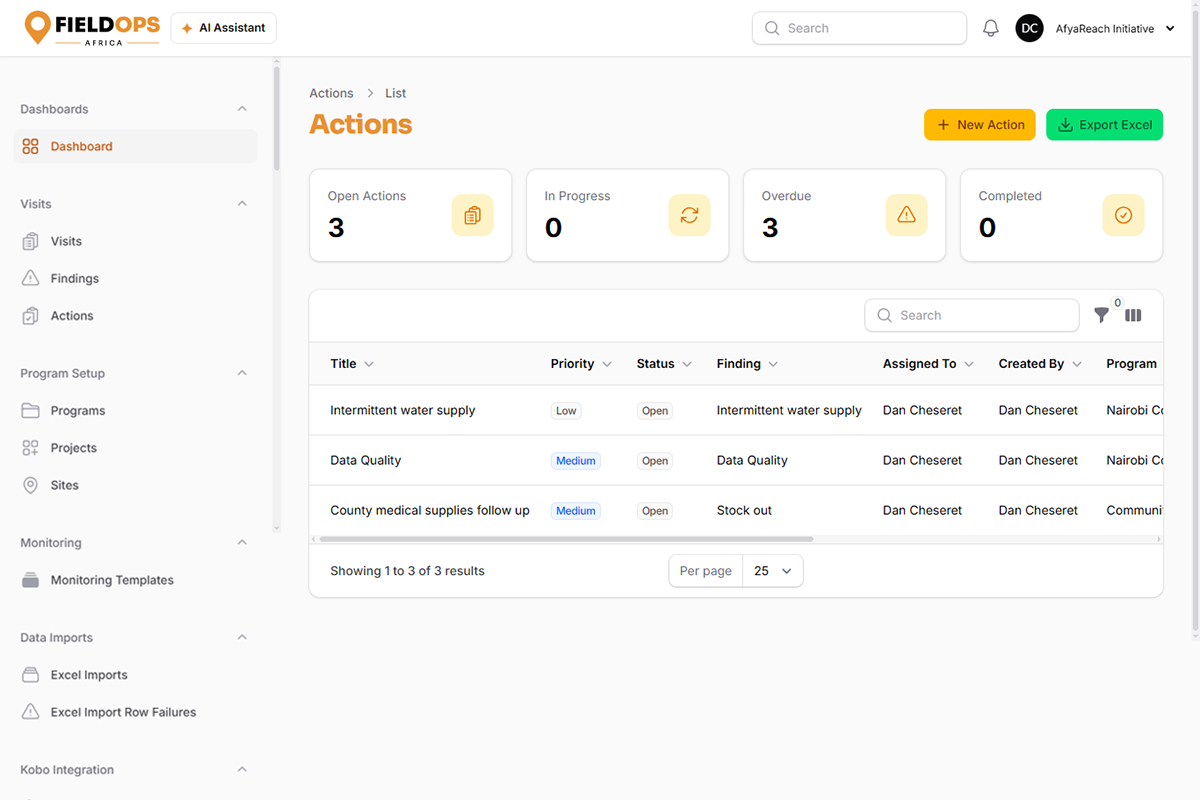Collapse the Data Imports sidebar section
Viewport: 1200px width, 800px height.
click(x=242, y=638)
